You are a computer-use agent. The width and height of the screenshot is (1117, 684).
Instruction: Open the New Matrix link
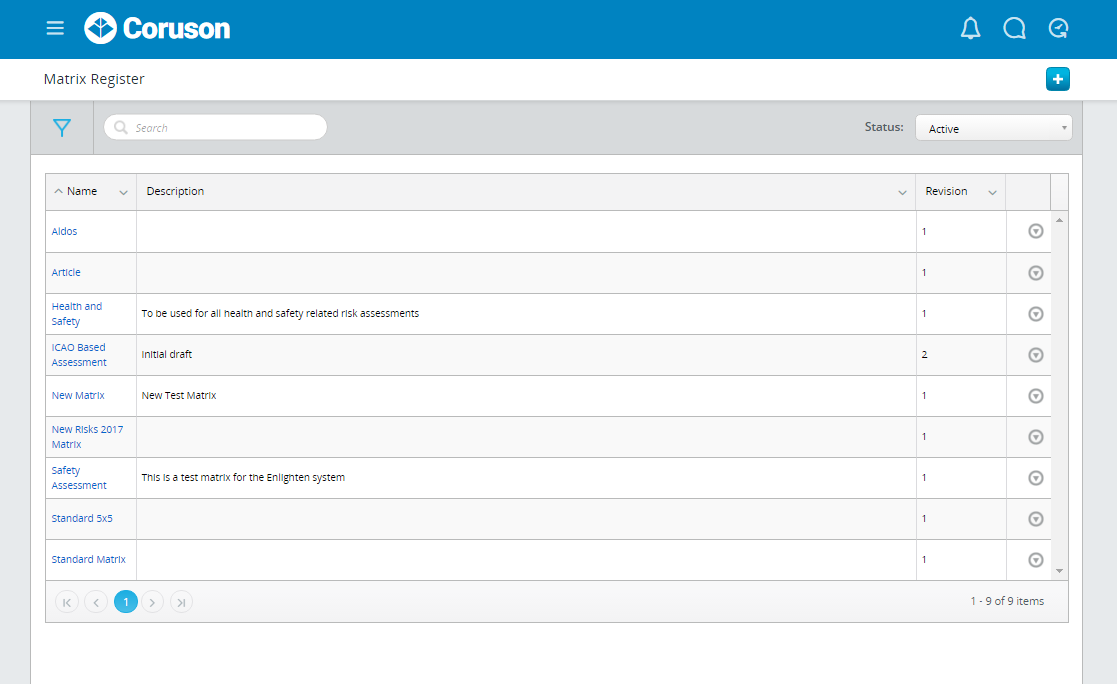tap(78, 395)
